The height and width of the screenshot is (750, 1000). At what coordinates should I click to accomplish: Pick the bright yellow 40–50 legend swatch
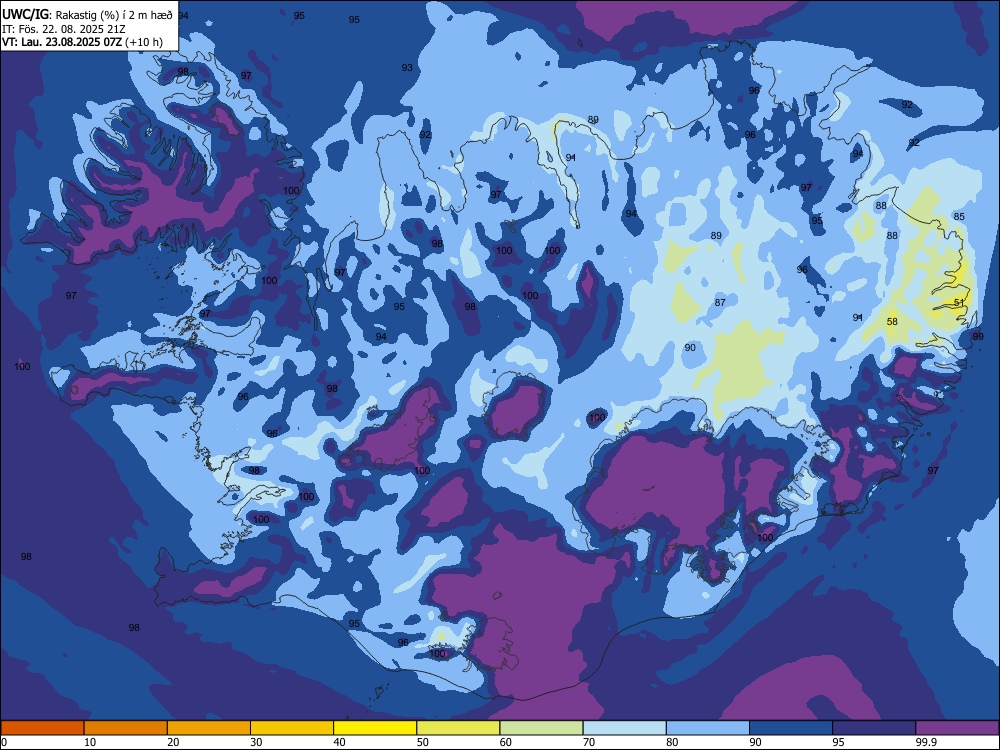tap(375, 728)
